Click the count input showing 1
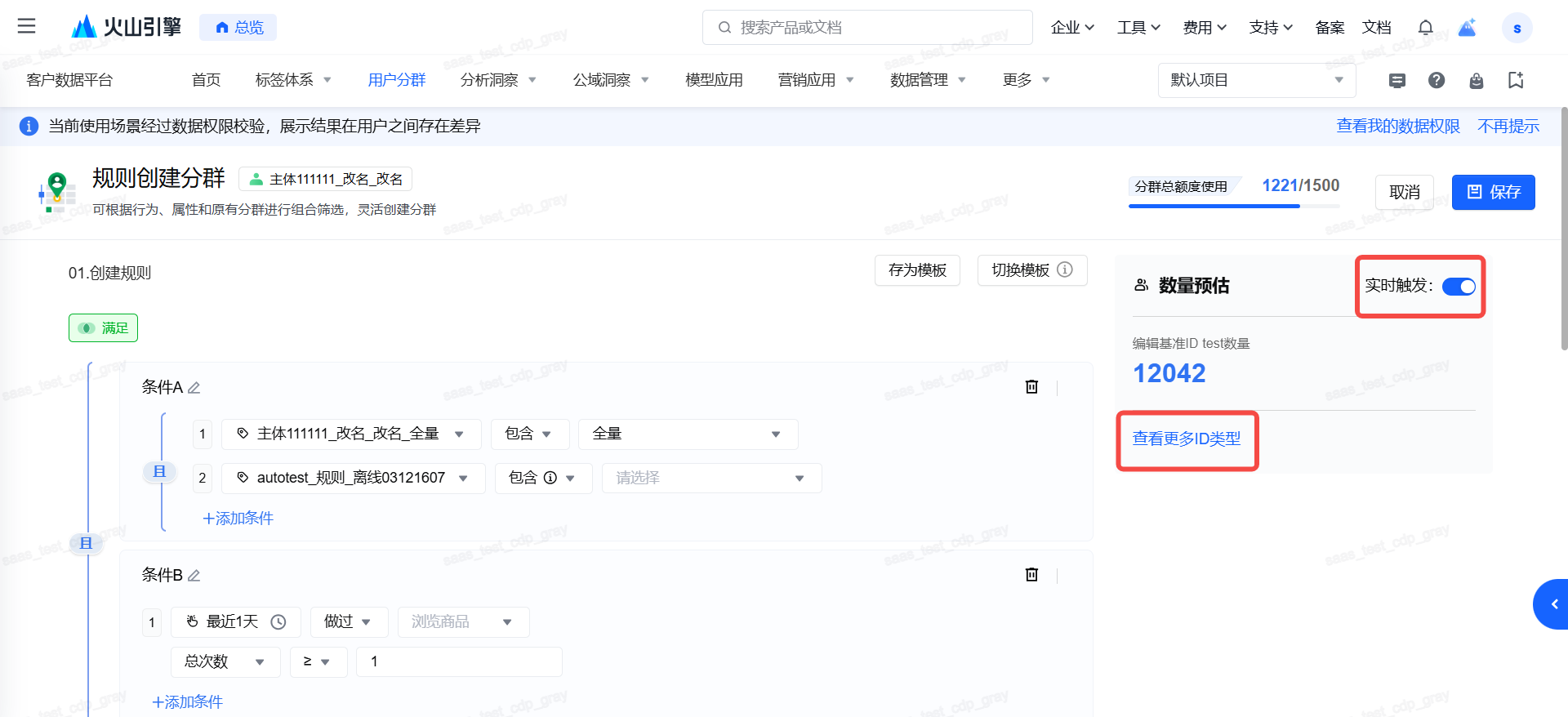The height and width of the screenshot is (717, 1568). coord(459,661)
